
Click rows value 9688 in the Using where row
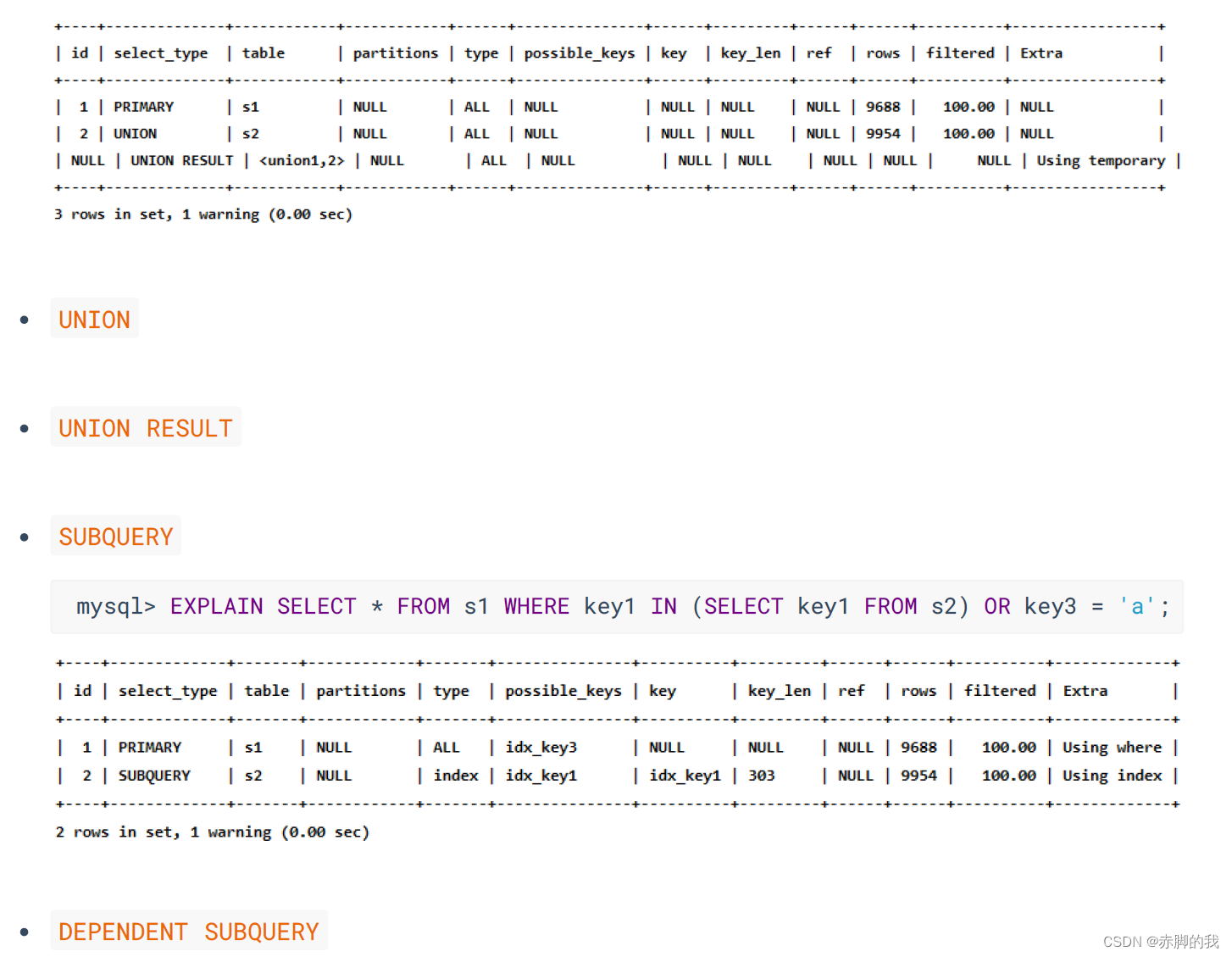(x=918, y=748)
